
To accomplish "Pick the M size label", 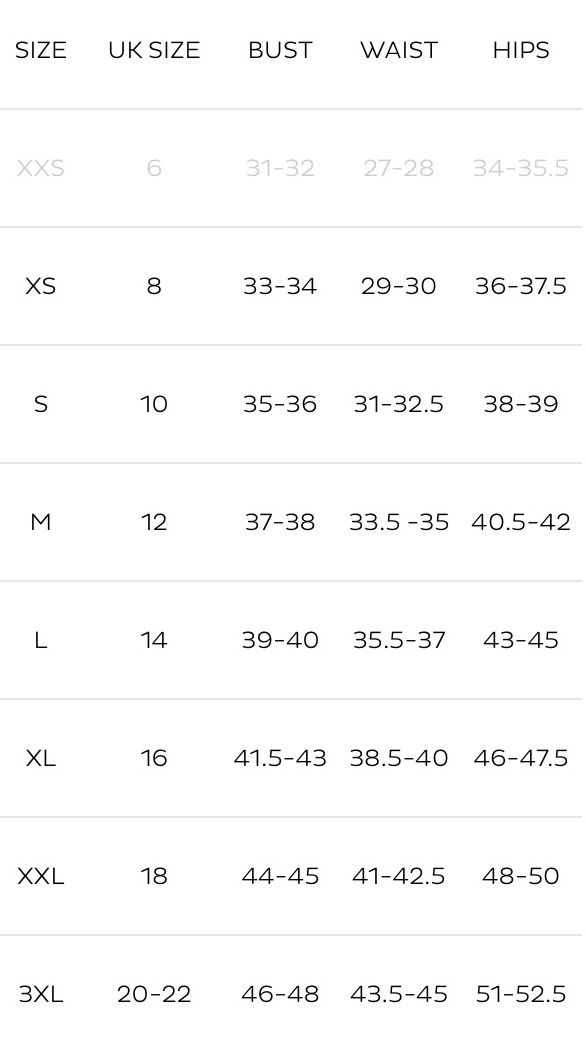I will coord(41,523).
